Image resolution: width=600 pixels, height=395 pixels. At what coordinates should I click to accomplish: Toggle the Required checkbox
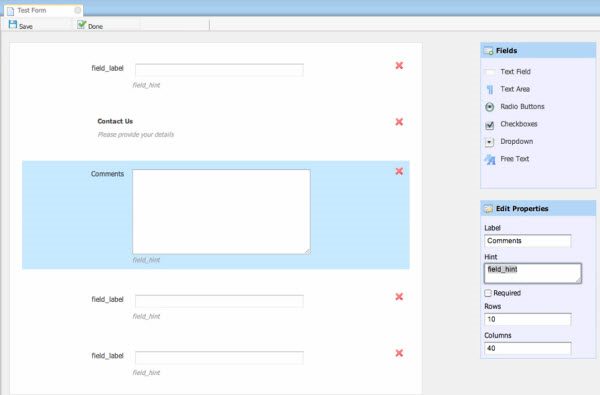488,293
